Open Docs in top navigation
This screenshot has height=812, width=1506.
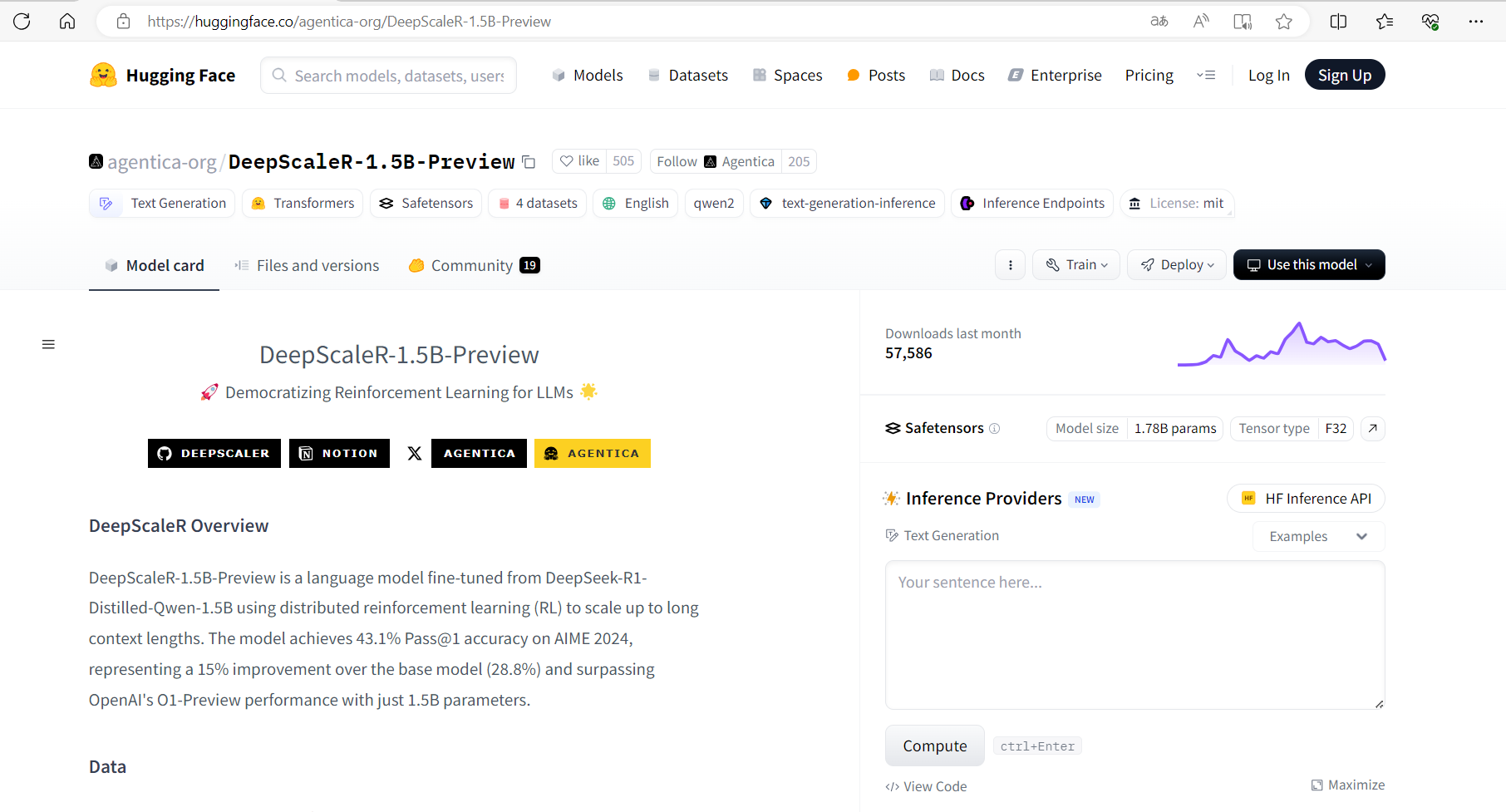[957, 76]
